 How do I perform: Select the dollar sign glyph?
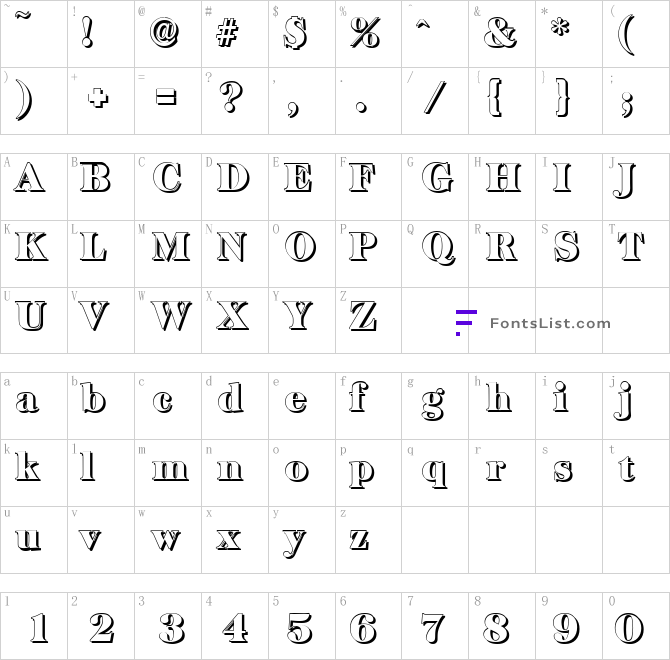[295, 33]
